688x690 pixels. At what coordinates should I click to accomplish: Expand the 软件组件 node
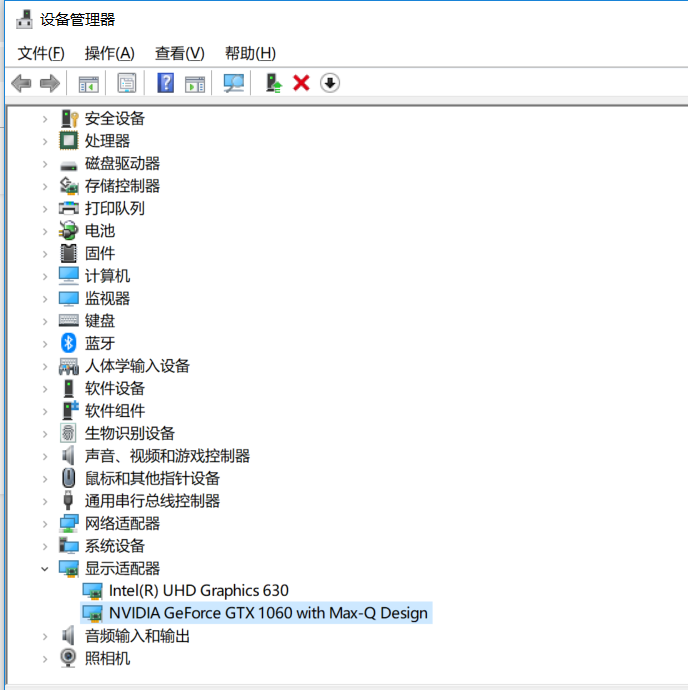44,411
